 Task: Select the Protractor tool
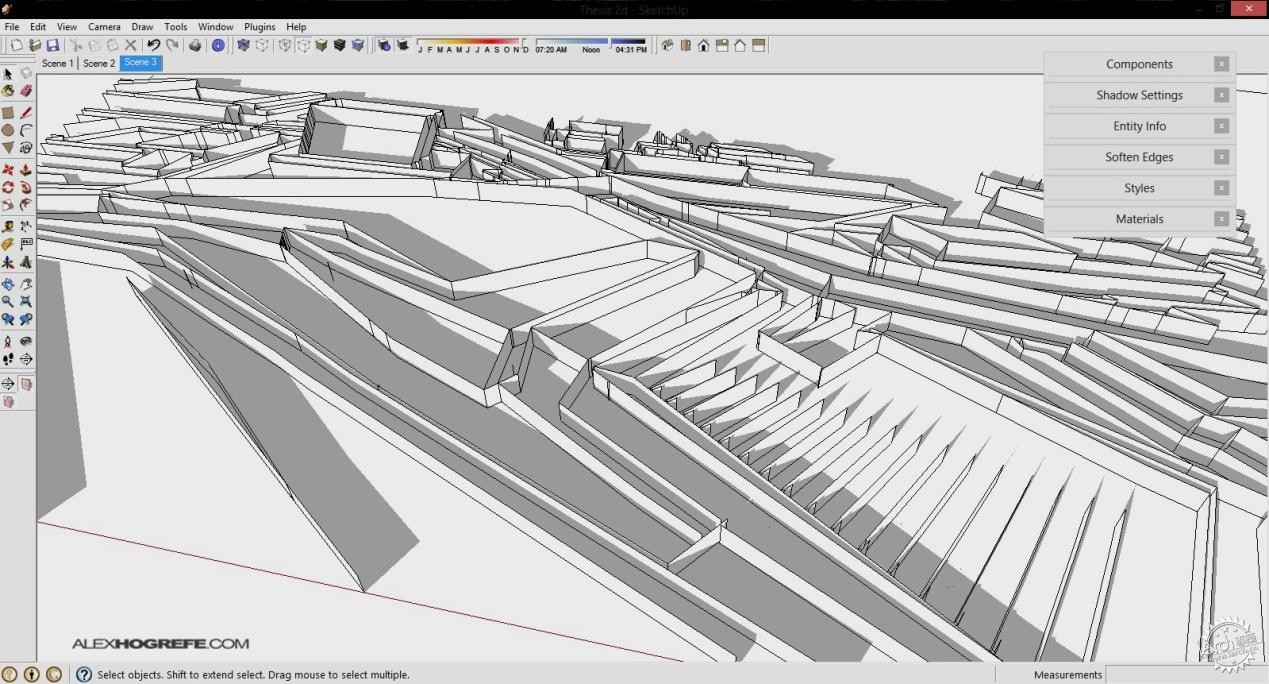[8, 244]
